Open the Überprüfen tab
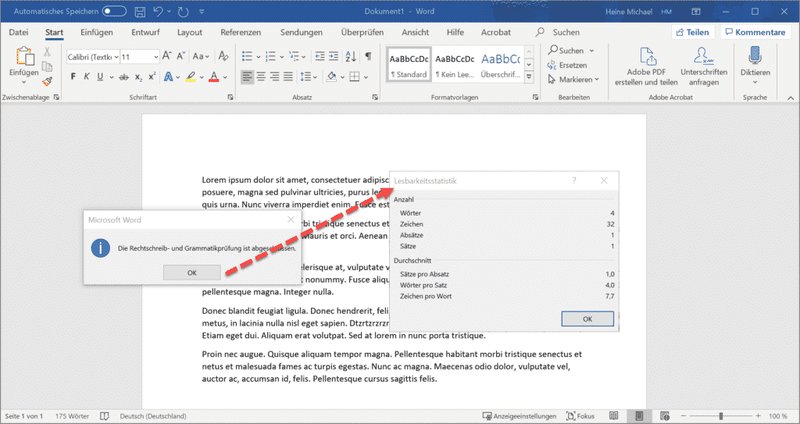This screenshot has height=424, width=800. tap(362, 32)
